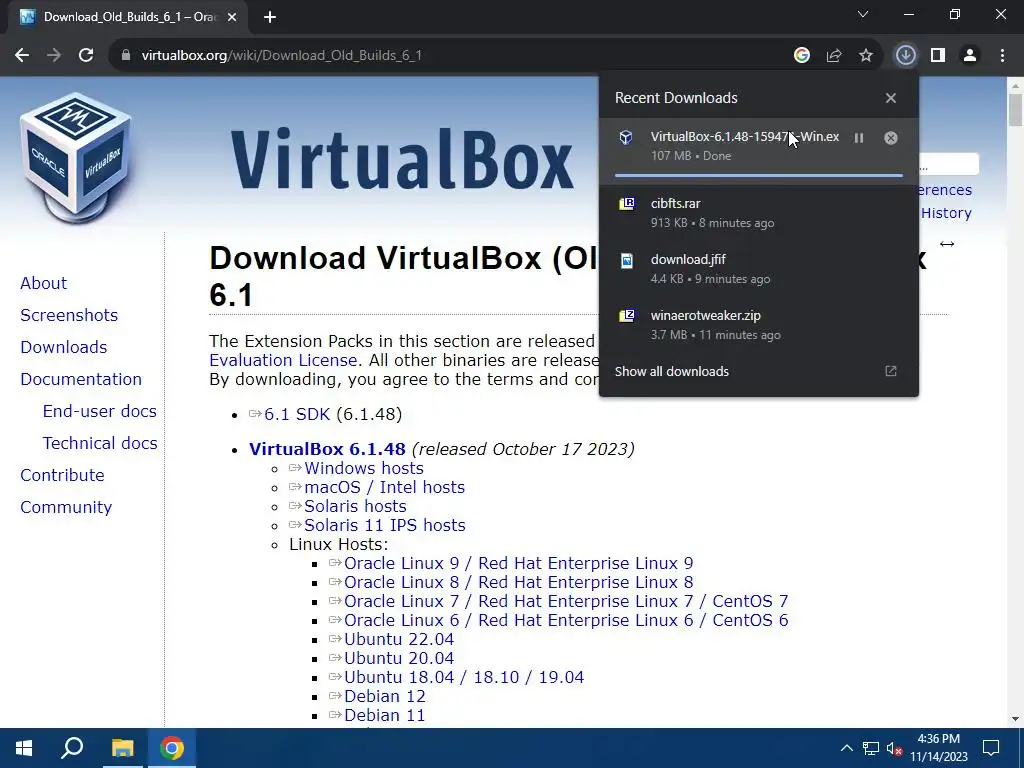Open a new tab with plus button
Image resolution: width=1024 pixels, height=768 pixels.
(x=270, y=18)
